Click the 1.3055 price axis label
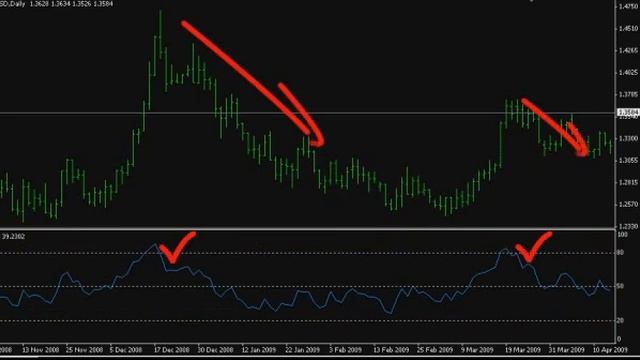The width and height of the screenshot is (640, 360). pos(628,160)
